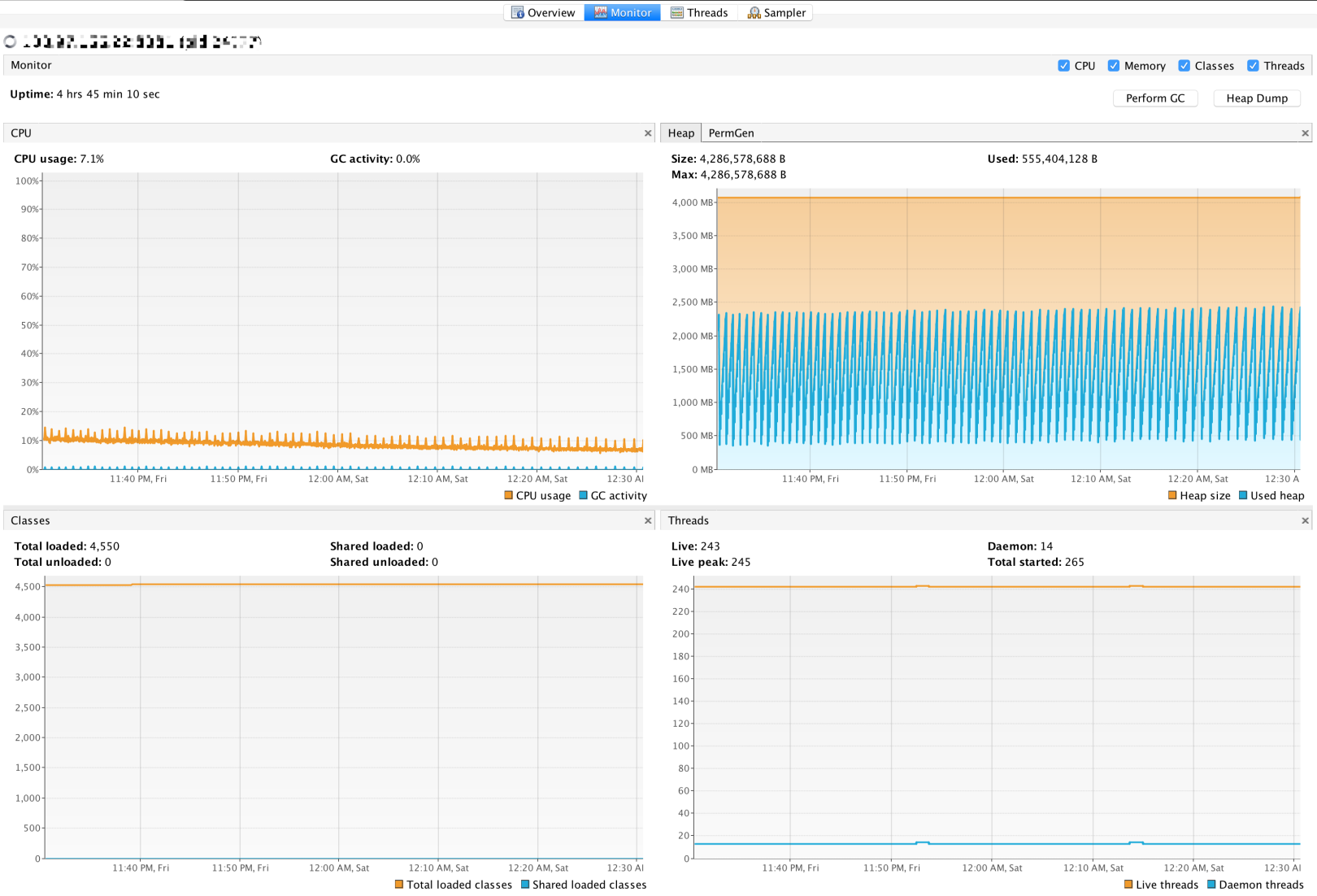Click the Threads tab list icon
This screenshot has width=1317, height=896.
676,13
